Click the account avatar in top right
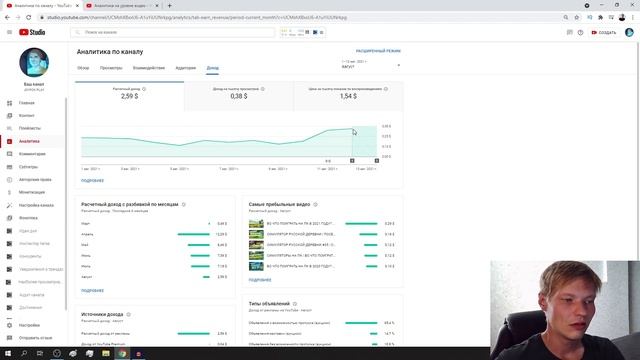This screenshot has height=360, width=640. pos(629,32)
